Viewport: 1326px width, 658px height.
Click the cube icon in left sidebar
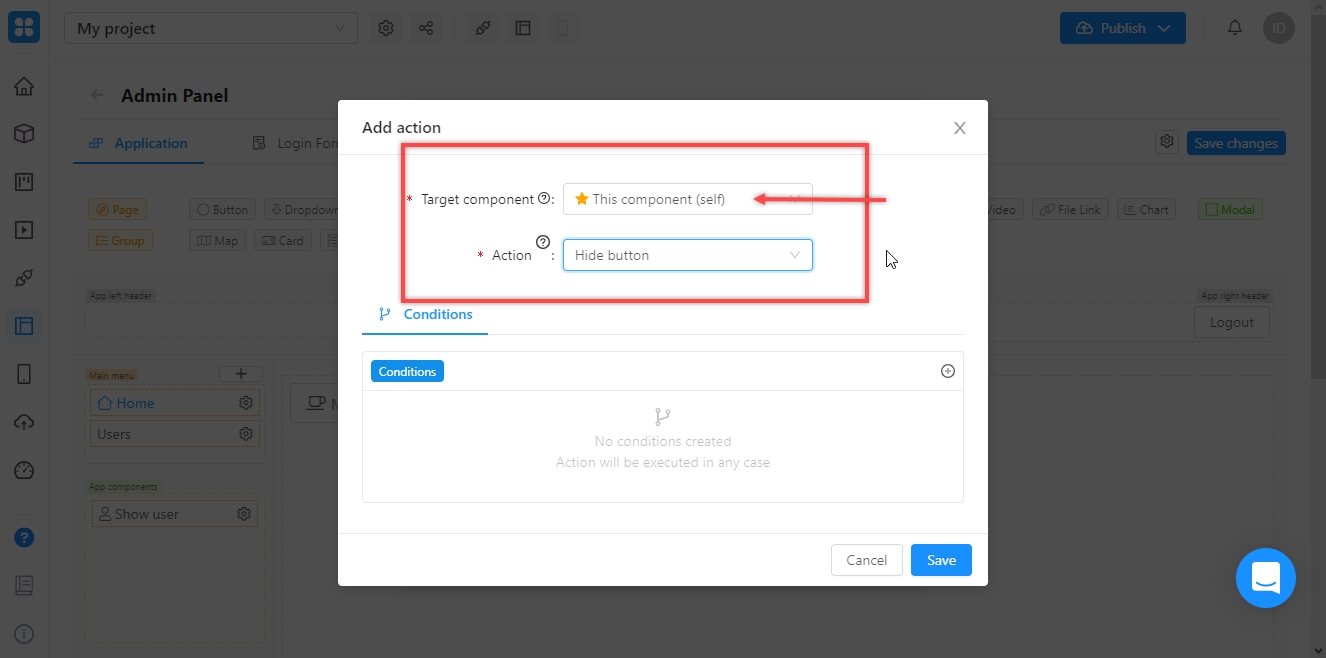24,134
